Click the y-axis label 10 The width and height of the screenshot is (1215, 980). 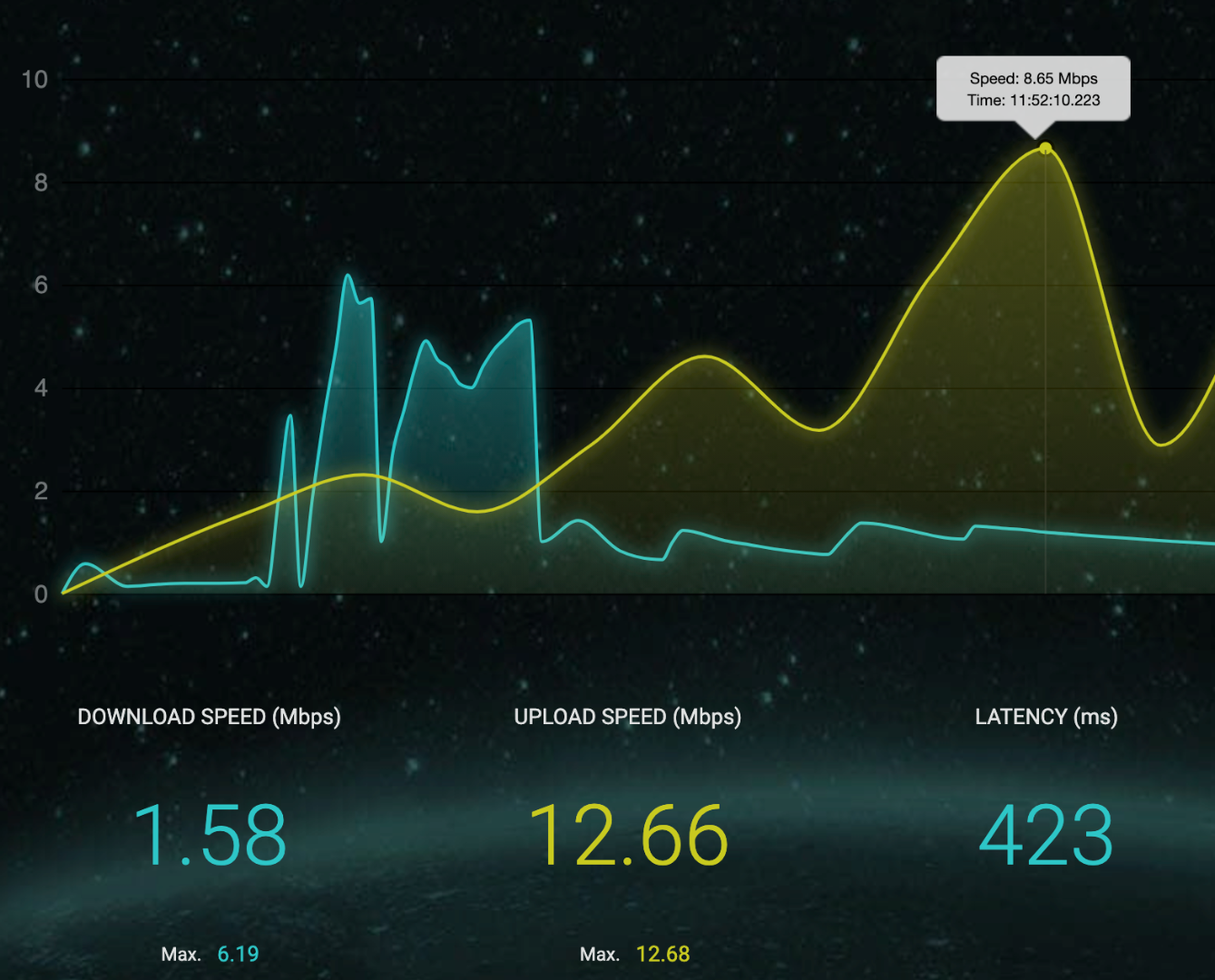tap(34, 80)
